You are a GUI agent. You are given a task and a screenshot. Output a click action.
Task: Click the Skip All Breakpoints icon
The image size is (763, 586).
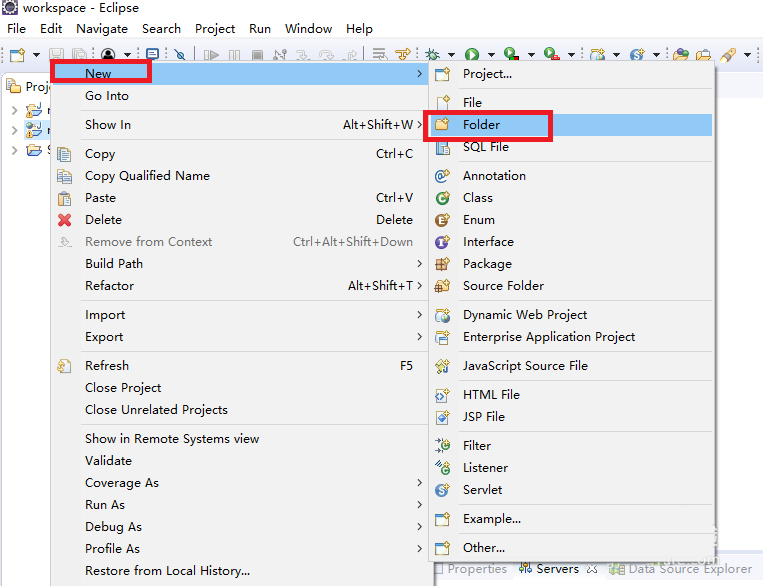click(180, 55)
